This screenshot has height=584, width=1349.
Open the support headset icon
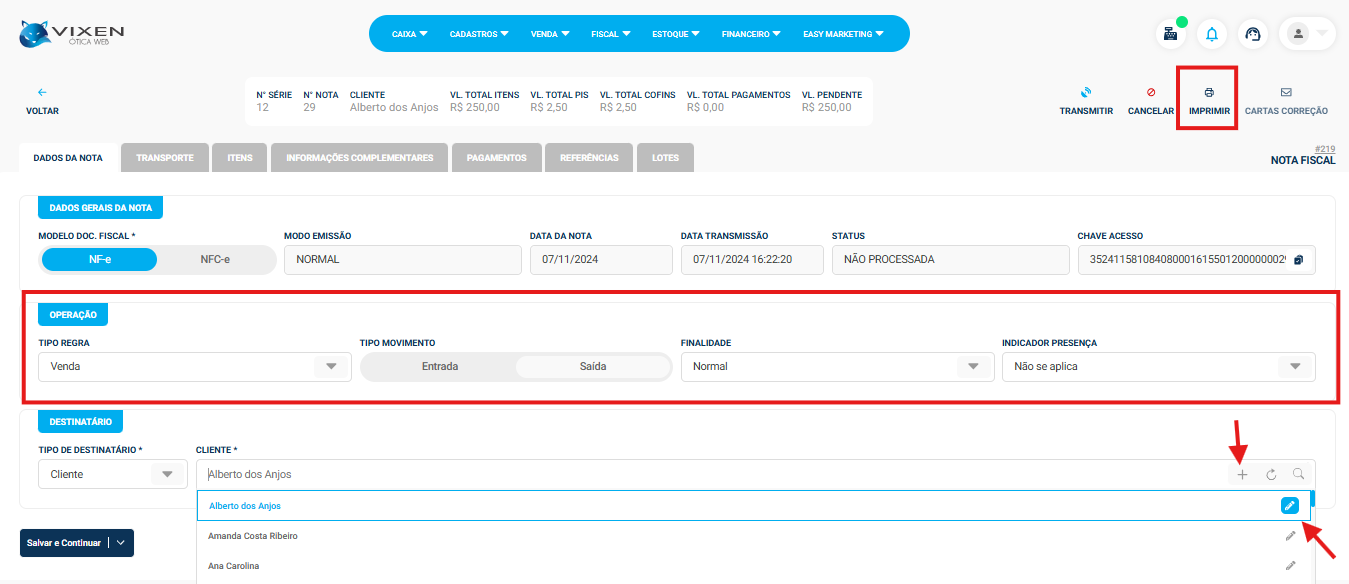1253,34
